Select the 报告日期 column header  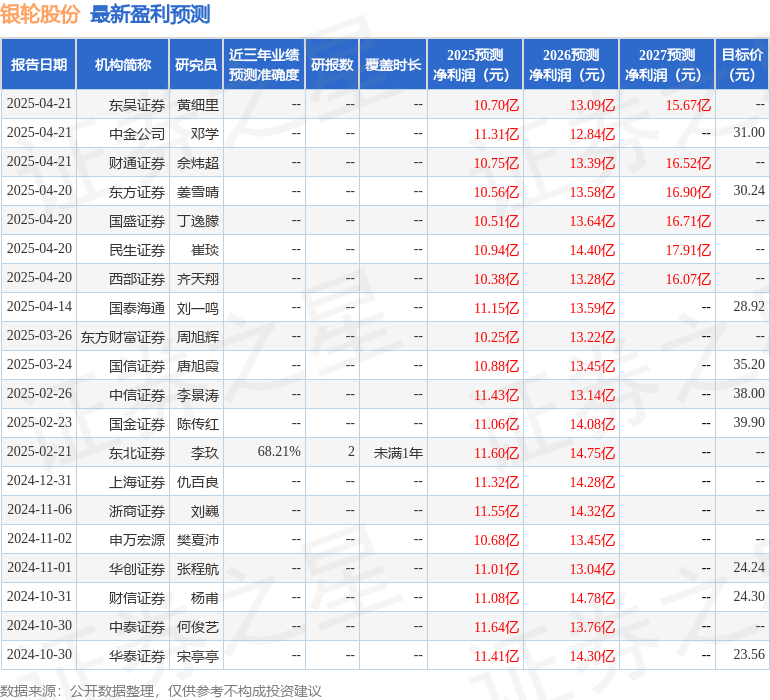39,64
